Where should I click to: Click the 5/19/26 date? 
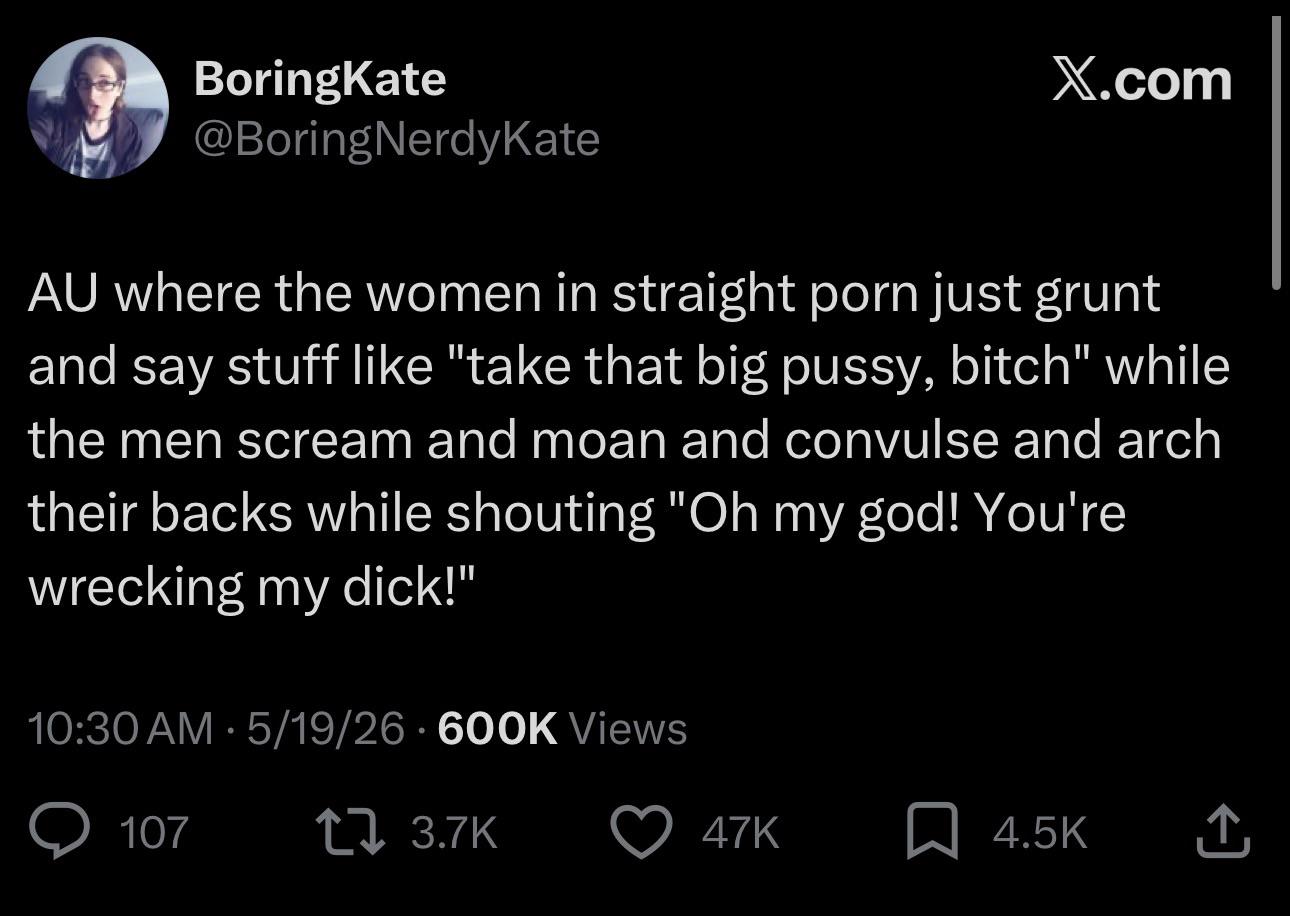tap(325, 728)
